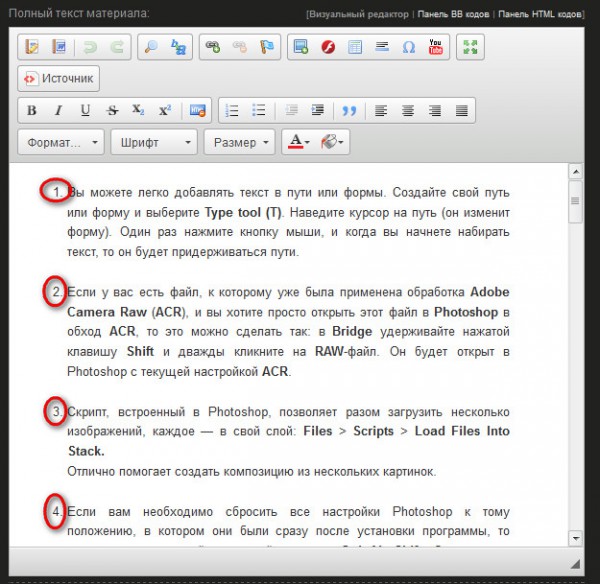Click the text "текст, то он будет придерживаться пути."

[x=183, y=252]
